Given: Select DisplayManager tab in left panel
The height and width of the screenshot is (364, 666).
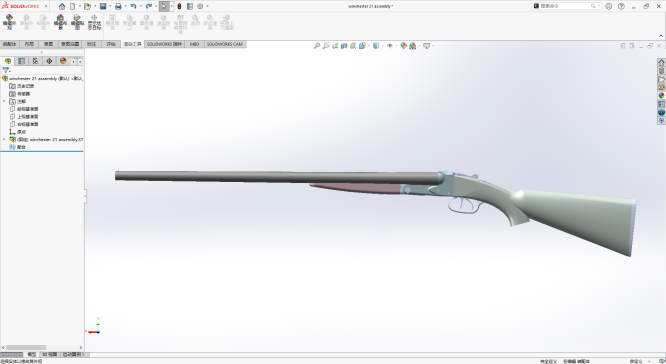Looking at the screenshot, I should point(63,61).
